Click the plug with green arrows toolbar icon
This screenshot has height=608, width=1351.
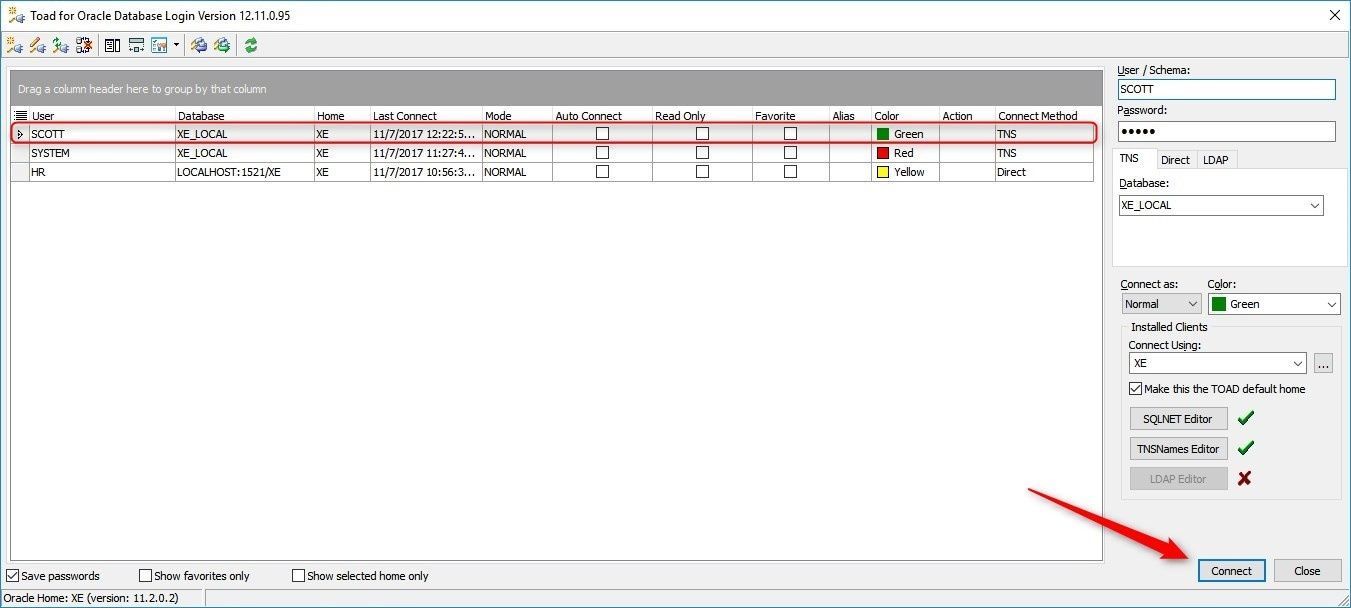click(x=60, y=45)
